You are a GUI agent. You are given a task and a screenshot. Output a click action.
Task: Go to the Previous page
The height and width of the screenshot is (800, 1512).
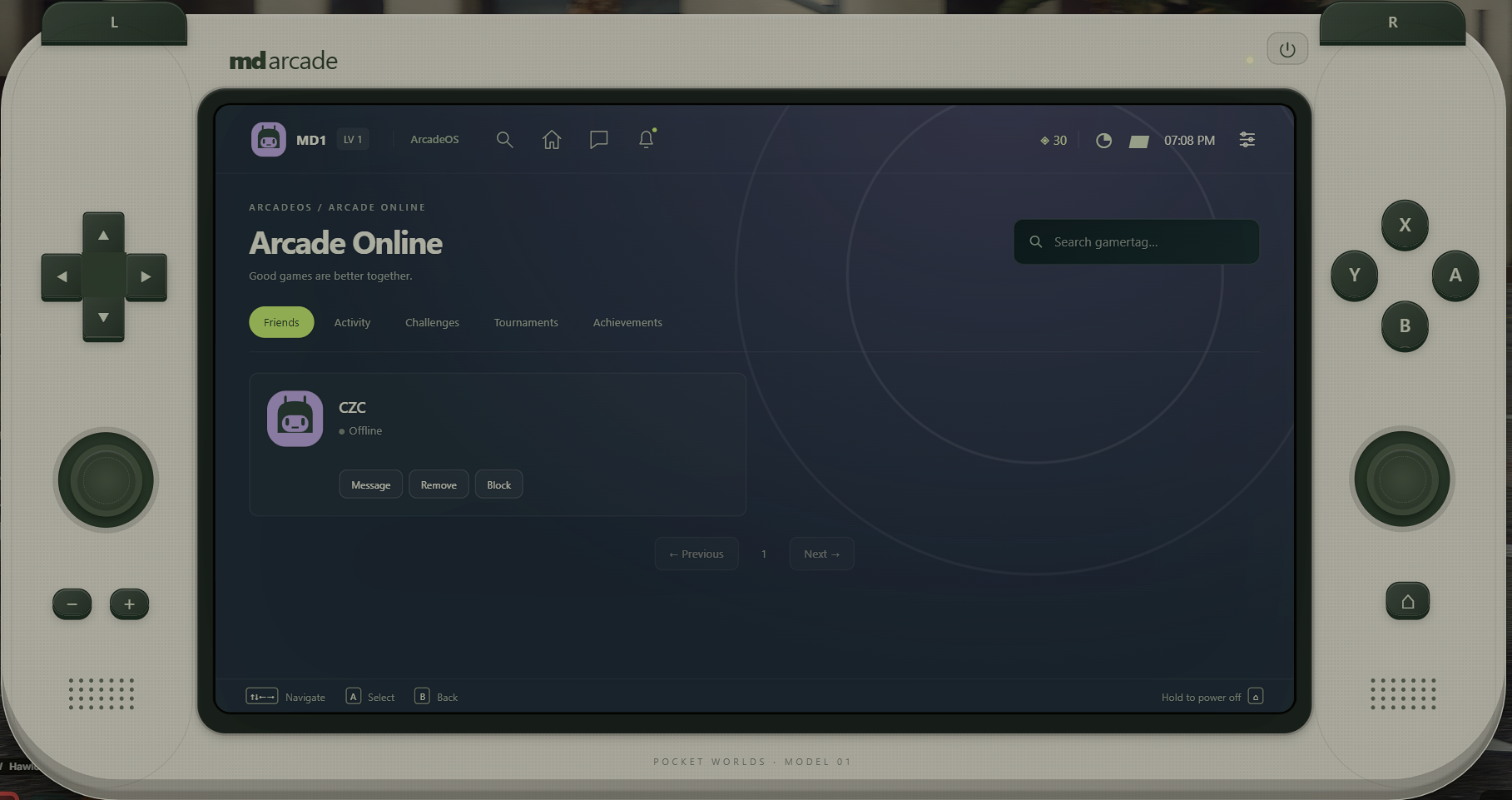click(697, 554)
